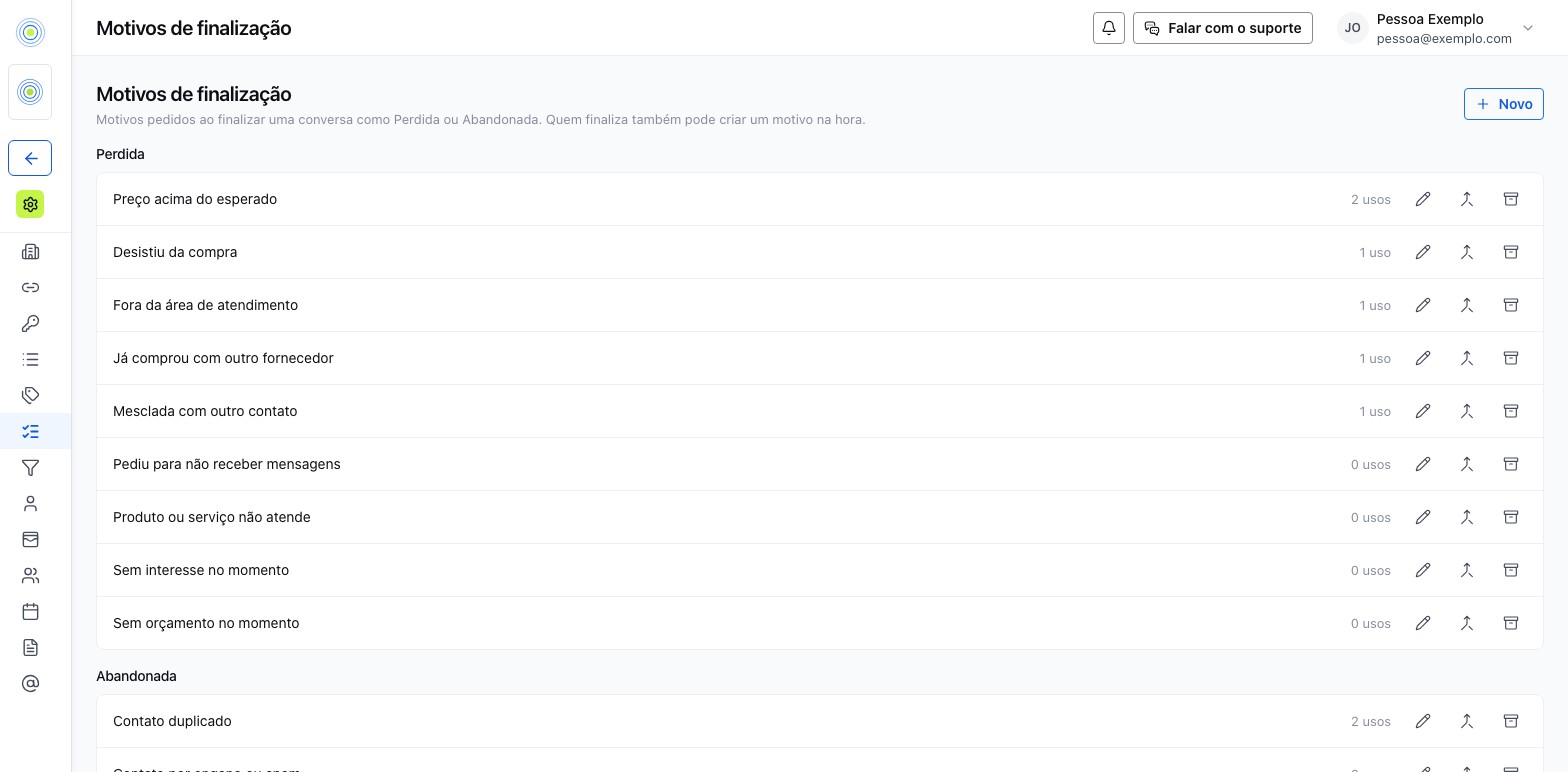Open the at-sign icon in sidebar

(30, 683)
